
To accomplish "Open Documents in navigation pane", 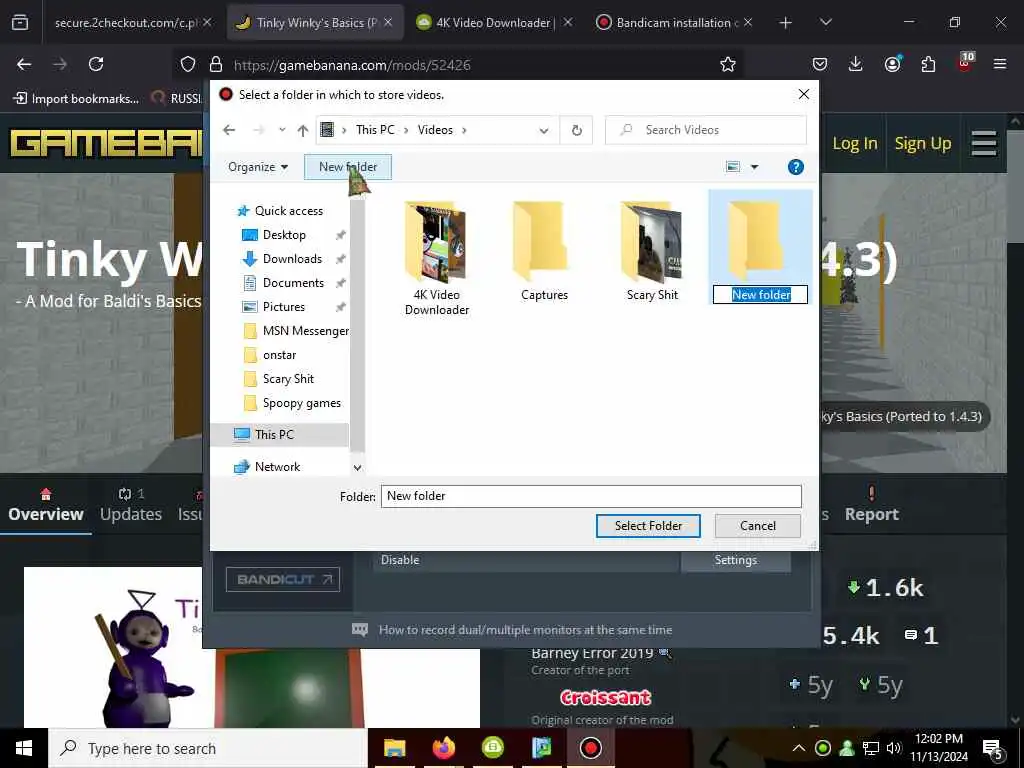I will click(293, 283).
